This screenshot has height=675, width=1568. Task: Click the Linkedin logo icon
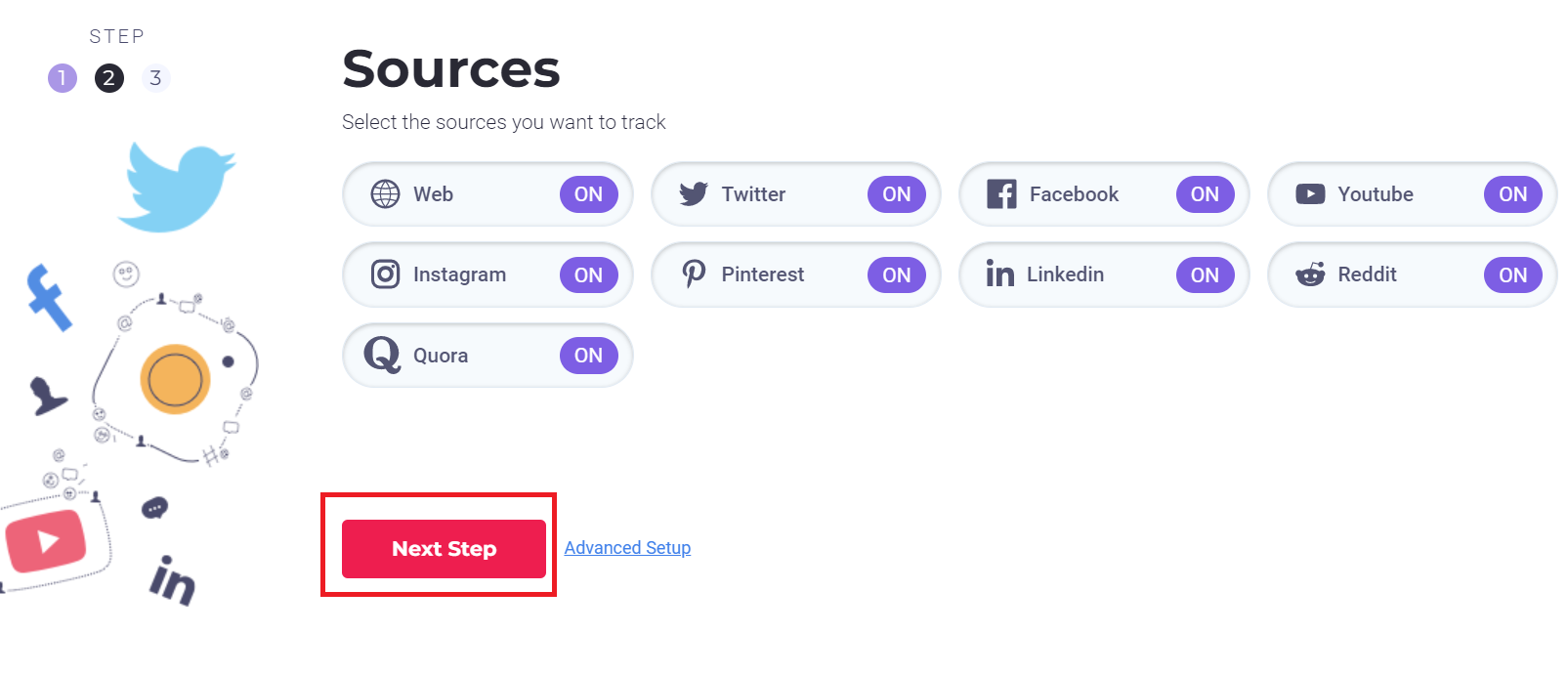[x=1000, y=274]
